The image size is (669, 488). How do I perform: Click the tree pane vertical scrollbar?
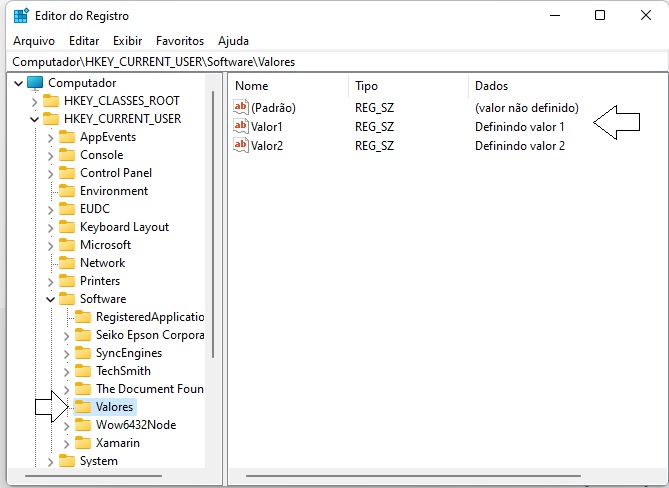pyautogui.click(x=211, y=220)
